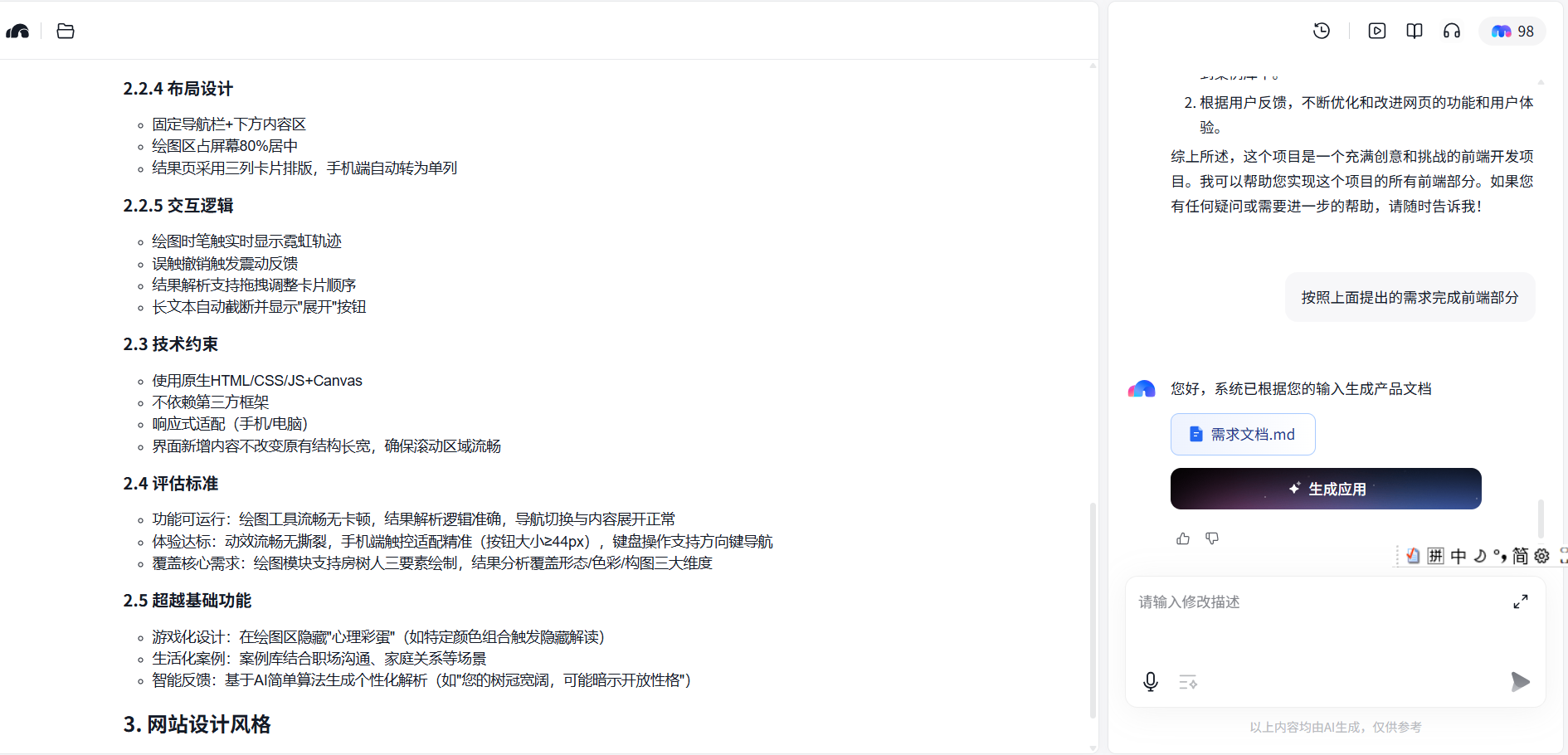Toggle IME 中 Chinese/English mode
Viewport: 1568px width, 755px height.
click(x=1458, y=556)
